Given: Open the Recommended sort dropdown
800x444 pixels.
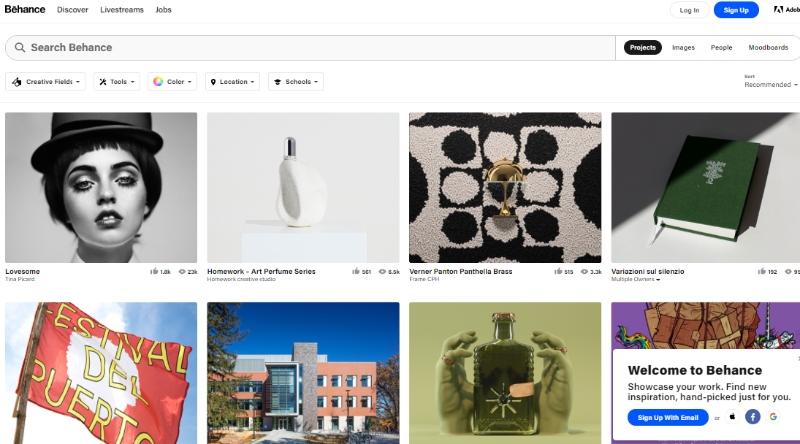Looking at the screenshot, I should coord(770,85).
